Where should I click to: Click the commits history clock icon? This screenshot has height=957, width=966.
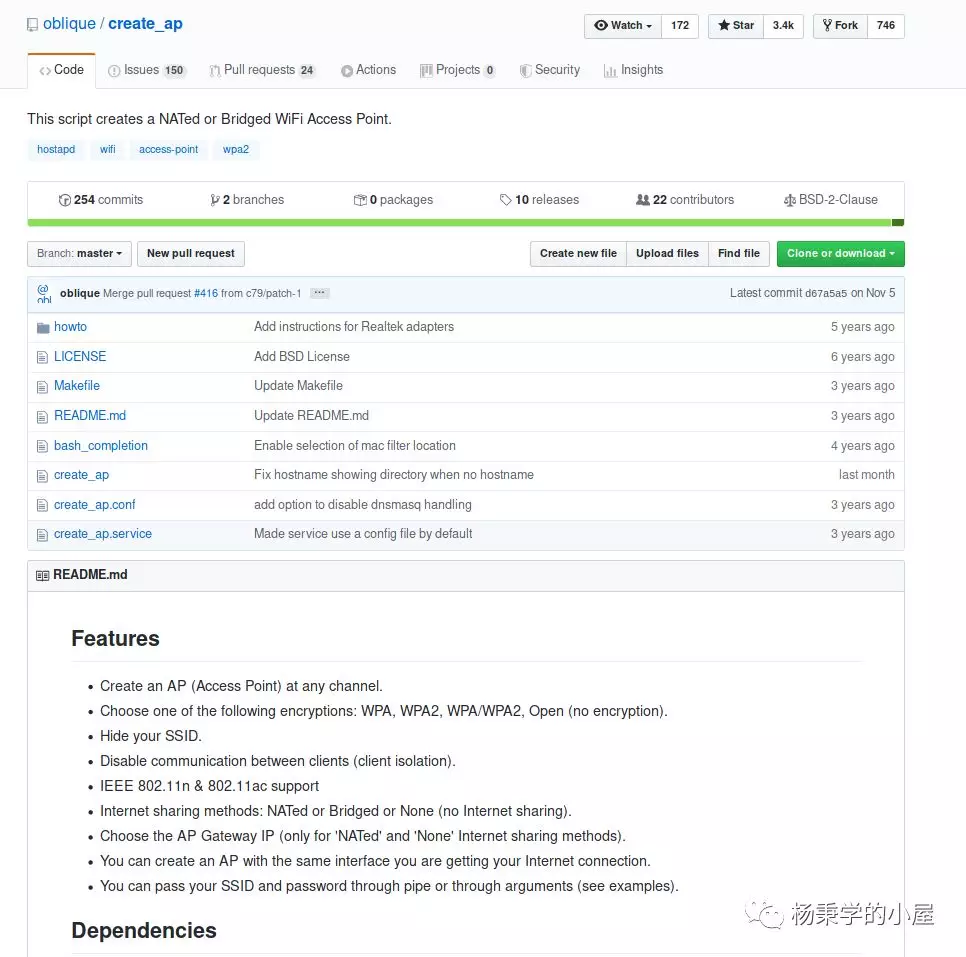65,200
